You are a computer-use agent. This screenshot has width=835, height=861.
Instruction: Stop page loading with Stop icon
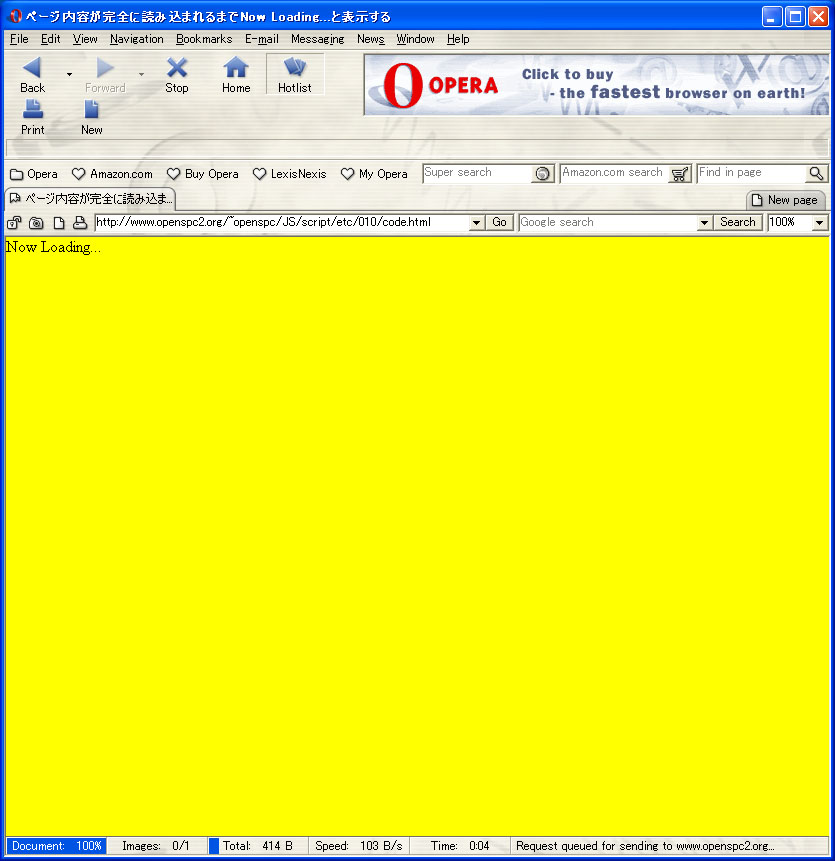click(177, 68)
